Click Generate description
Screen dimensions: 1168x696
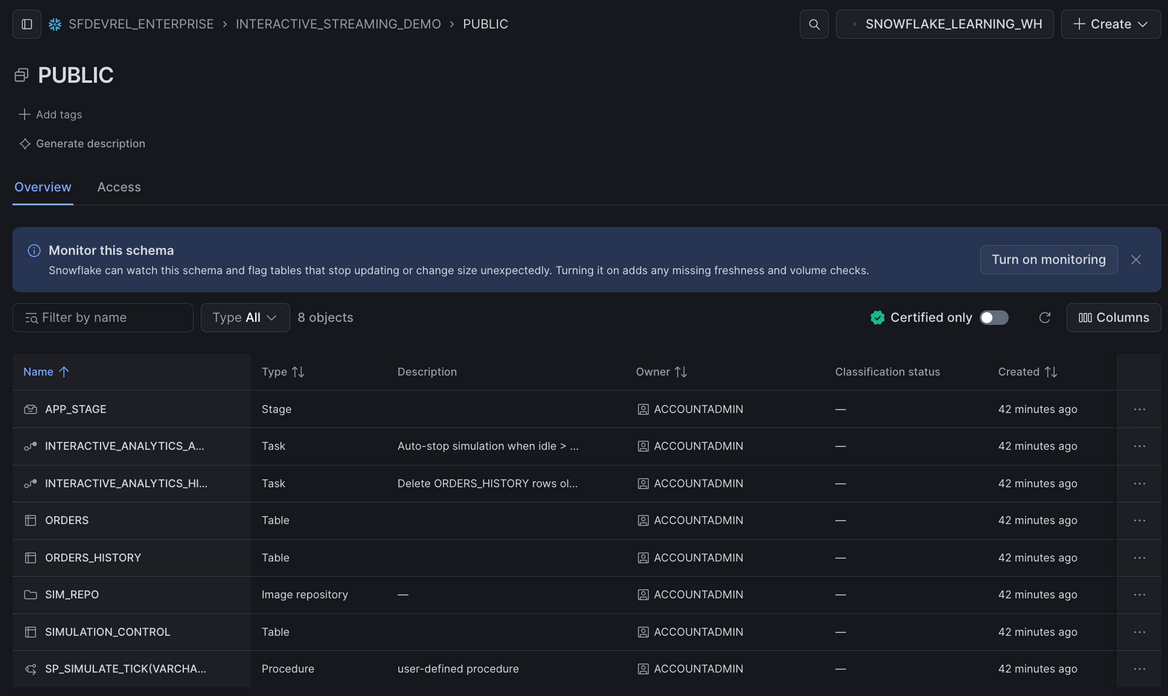pyautogui.click(x=82, y=143)
